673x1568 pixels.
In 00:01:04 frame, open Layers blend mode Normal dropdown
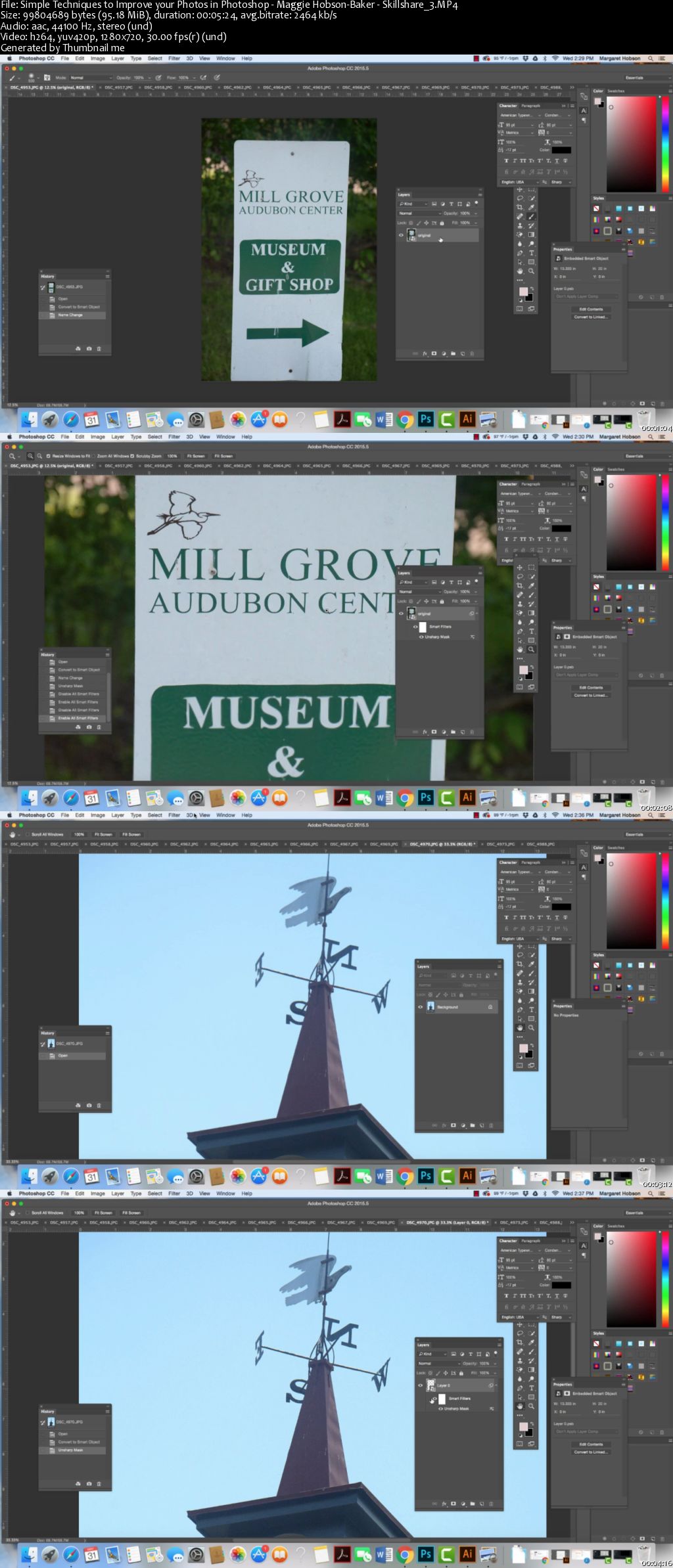[x=419, y=213]
